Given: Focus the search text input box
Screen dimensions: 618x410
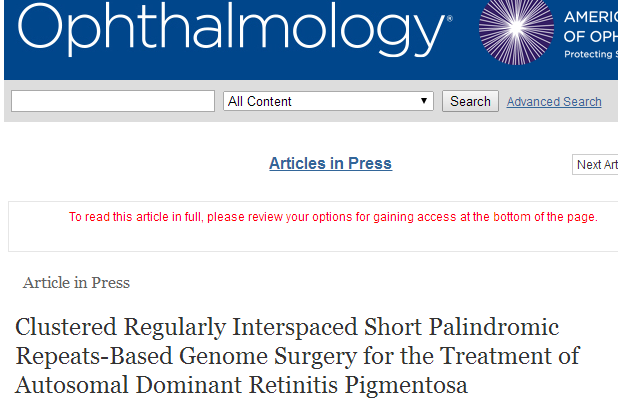Looking at the screenshot, I should click(113, 101).
